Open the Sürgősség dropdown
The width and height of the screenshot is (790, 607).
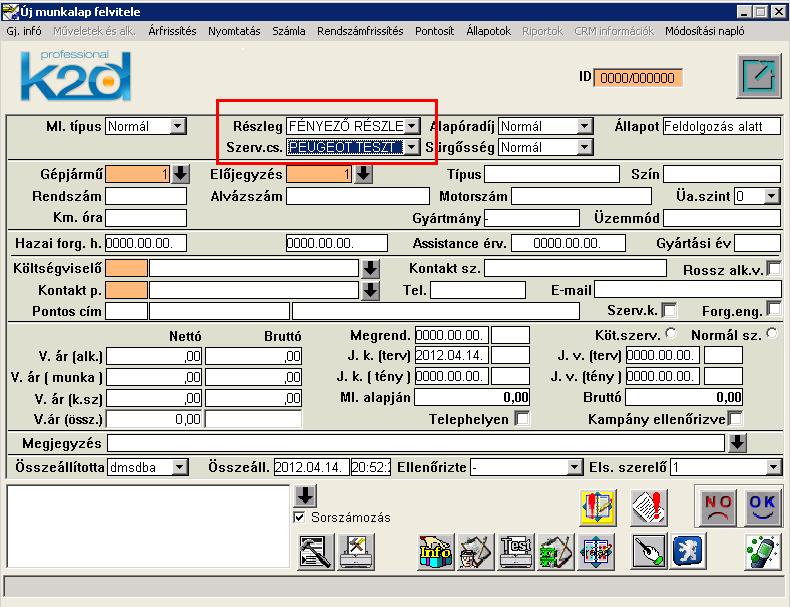584,147
